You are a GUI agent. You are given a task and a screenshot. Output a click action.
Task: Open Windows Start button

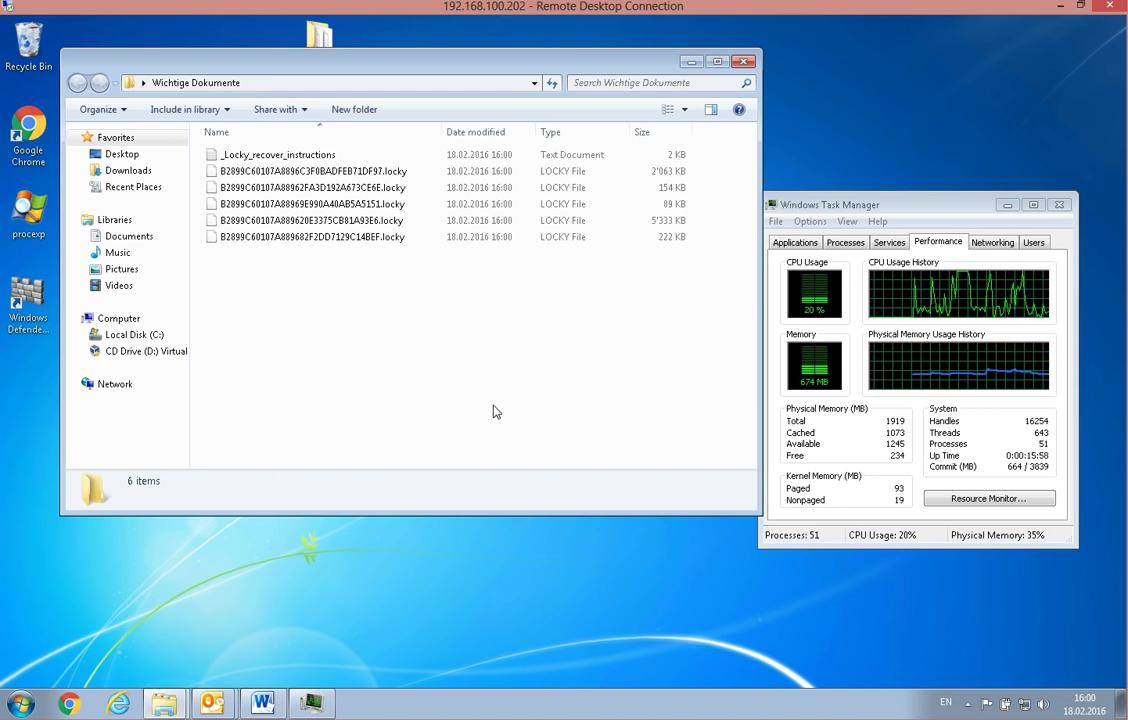[x=20, y=703]
